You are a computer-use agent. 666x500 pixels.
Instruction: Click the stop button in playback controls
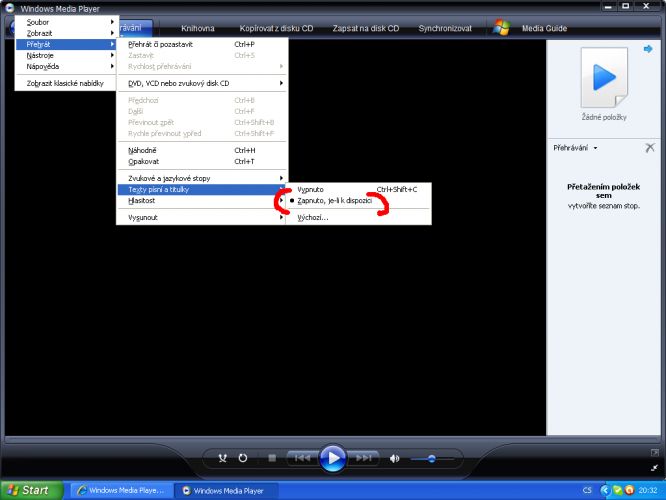[272, 458]
